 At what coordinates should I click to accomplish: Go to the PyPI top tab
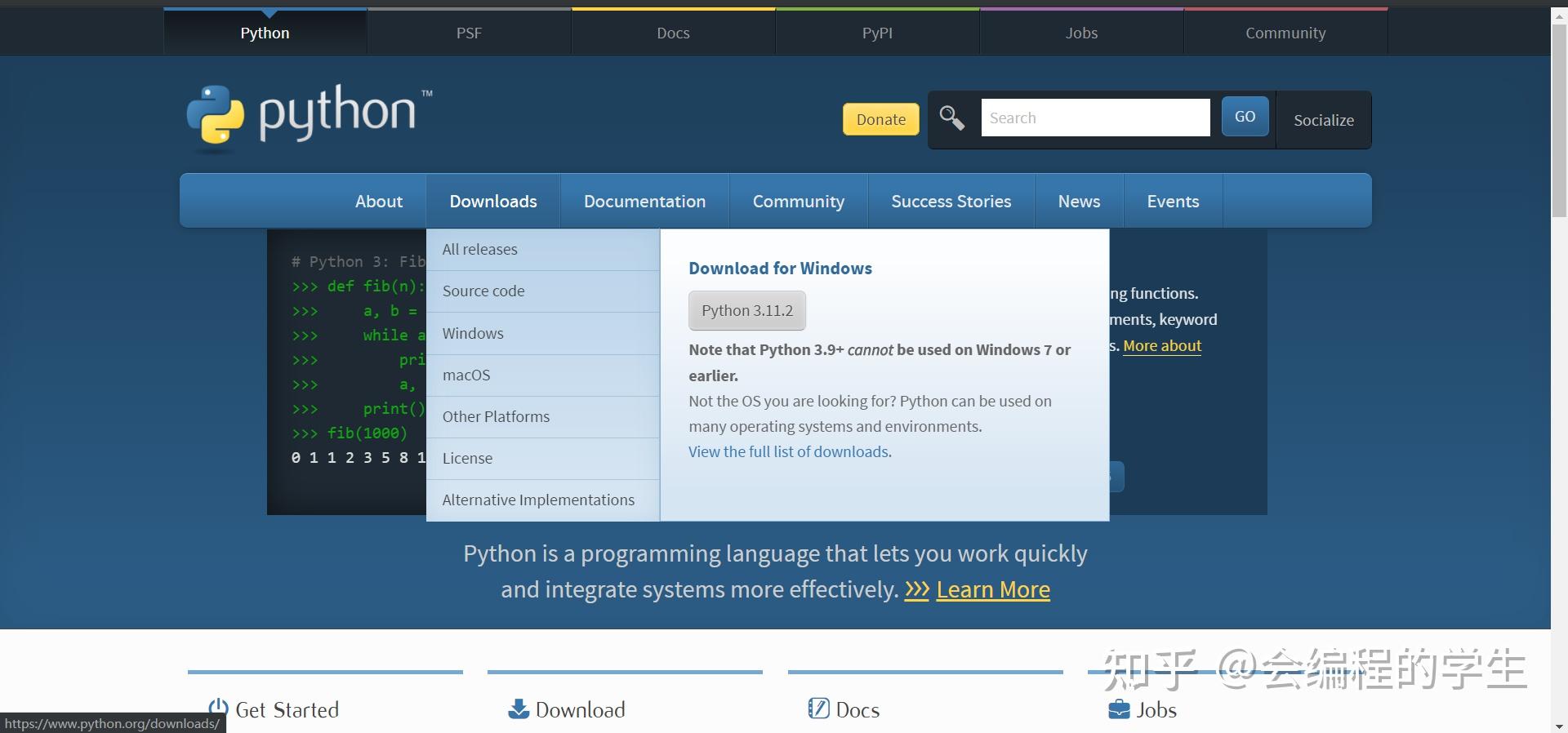[877, 33]
